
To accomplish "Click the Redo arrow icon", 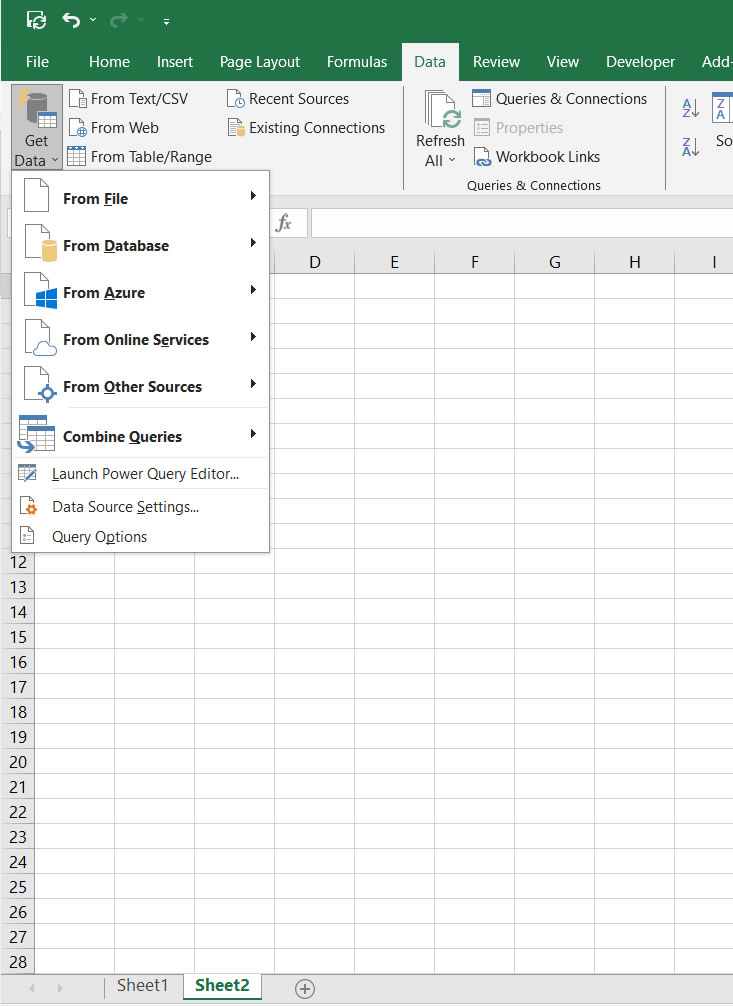I will 119,21.
